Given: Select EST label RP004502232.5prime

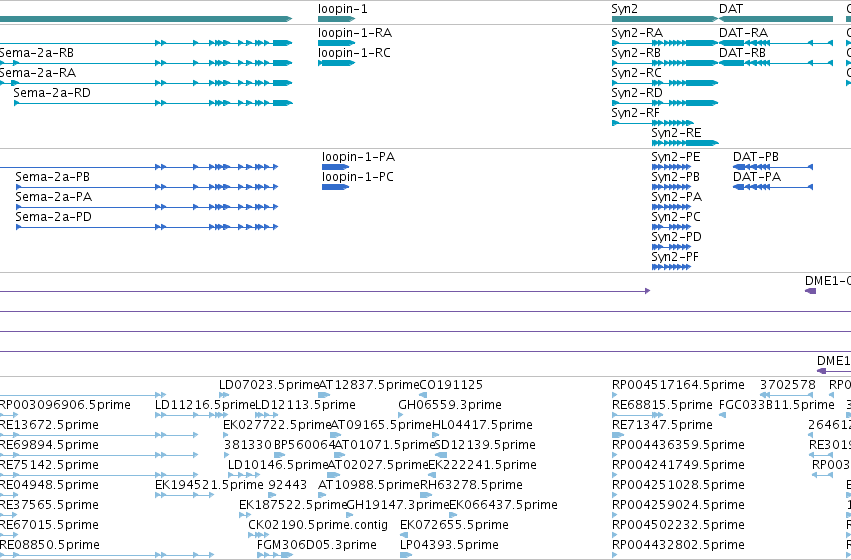Looking at the screenshot, I should tap(678, 525).
